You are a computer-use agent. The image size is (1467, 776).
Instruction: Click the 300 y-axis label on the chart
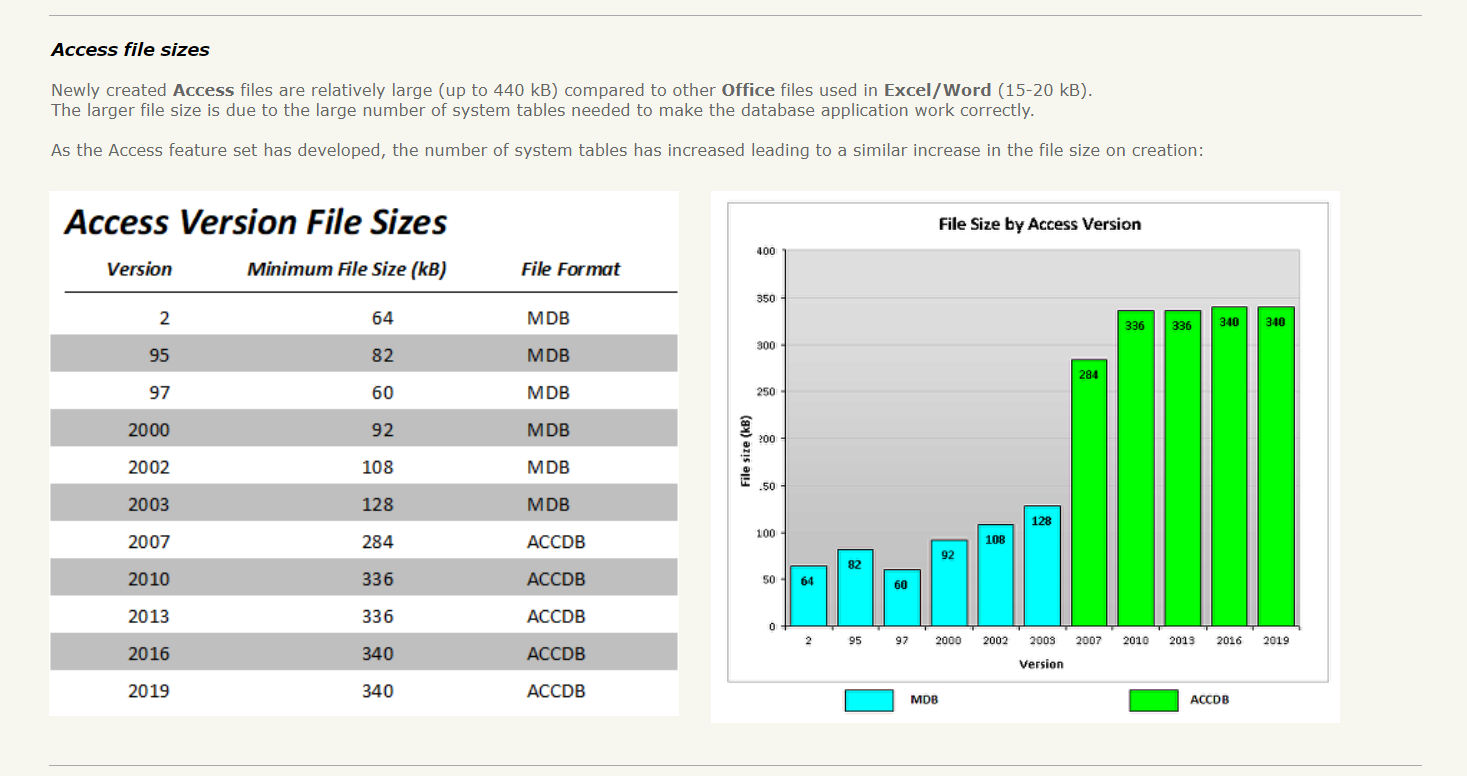click(x=765, y=345)
